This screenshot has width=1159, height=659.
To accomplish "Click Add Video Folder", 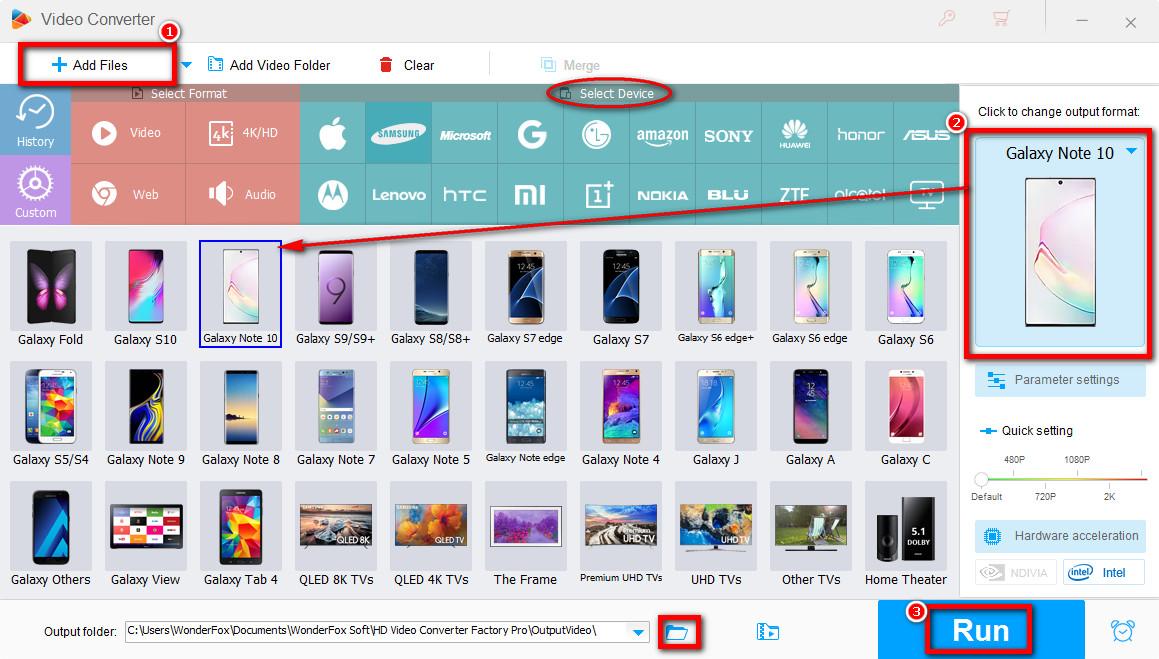I will tap(269, 65).
